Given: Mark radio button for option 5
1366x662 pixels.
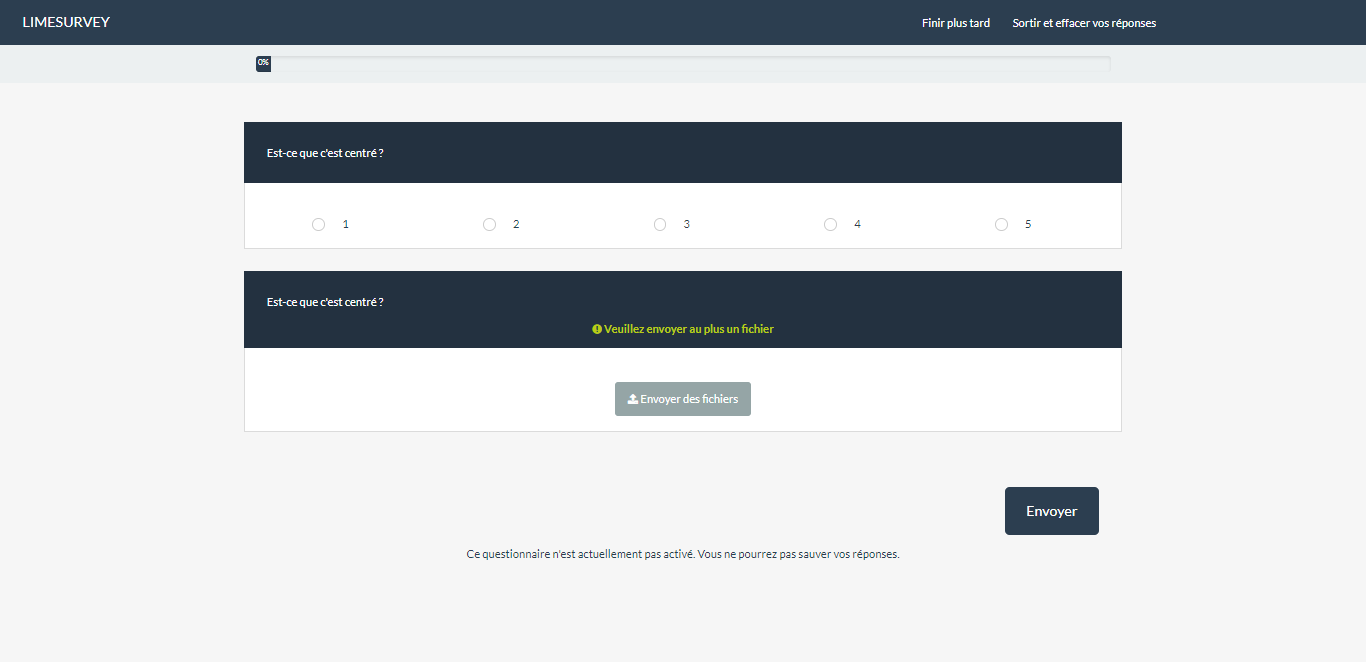Looking at the screenshot, I should click(1001, 225).
